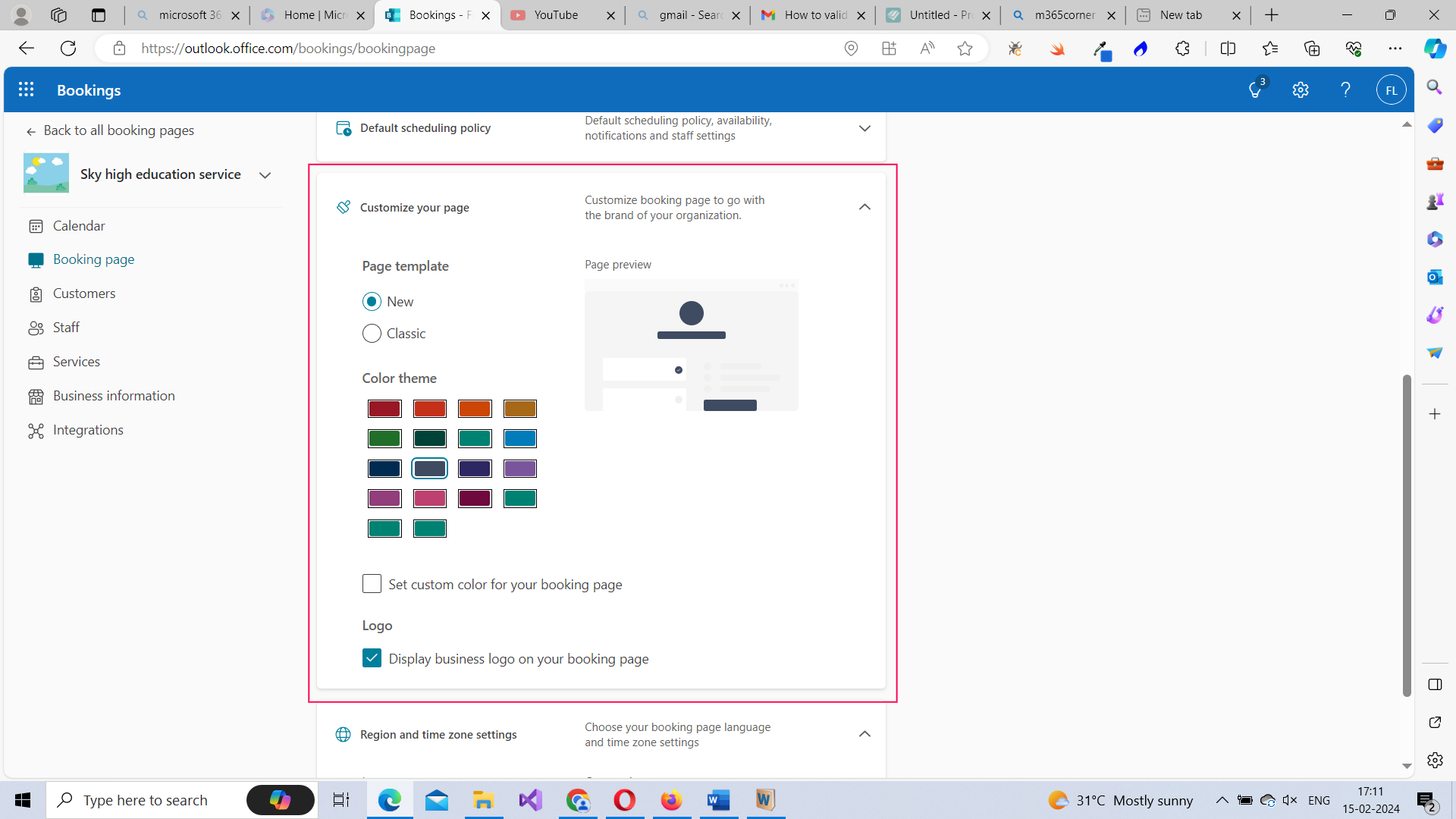
Task: Expand the Sky high education service dropdown
Action: click(265, 174)
